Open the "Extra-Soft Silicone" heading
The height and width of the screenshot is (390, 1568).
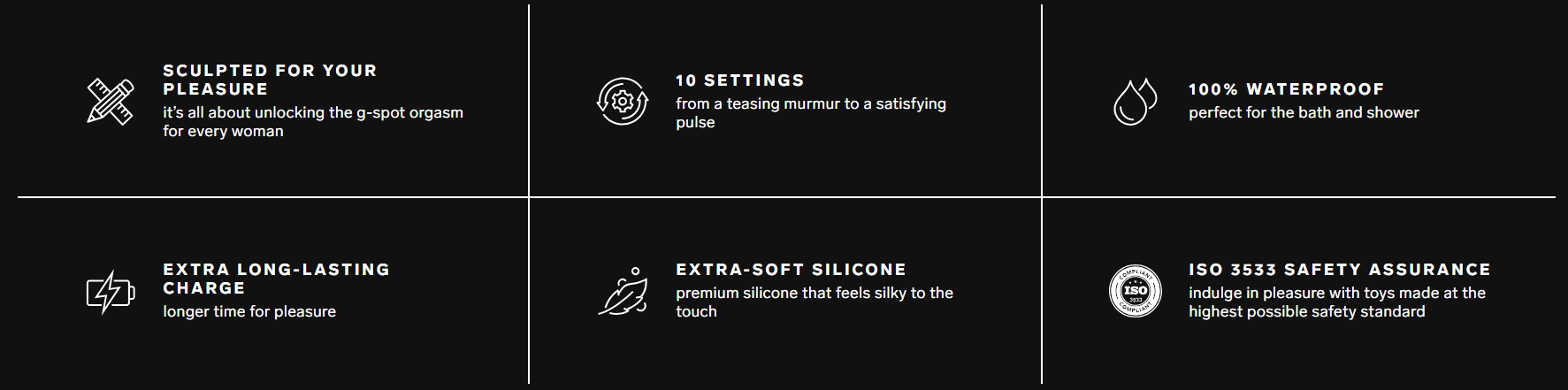tap(791, 270)
